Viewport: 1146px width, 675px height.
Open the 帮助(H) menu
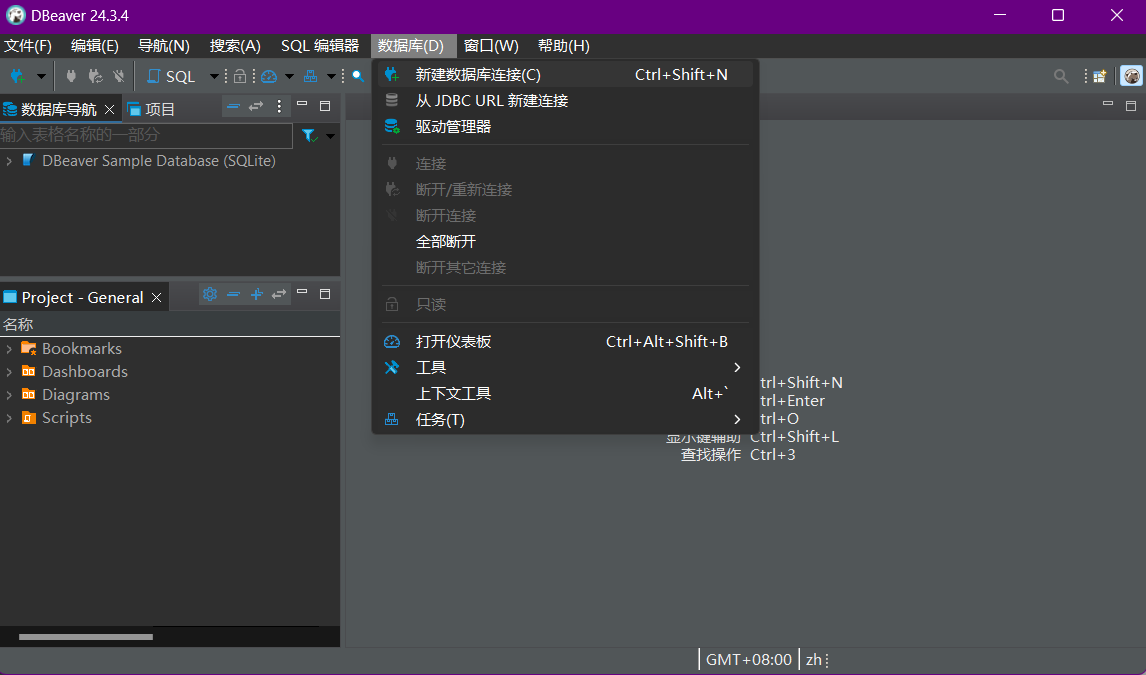[x=563, y=46]
